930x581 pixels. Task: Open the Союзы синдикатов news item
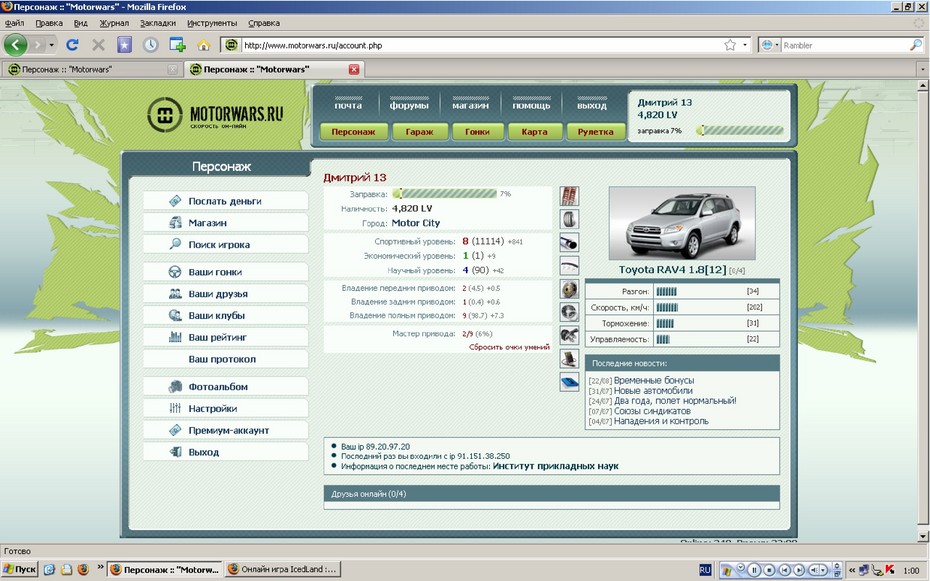(652, 411)
